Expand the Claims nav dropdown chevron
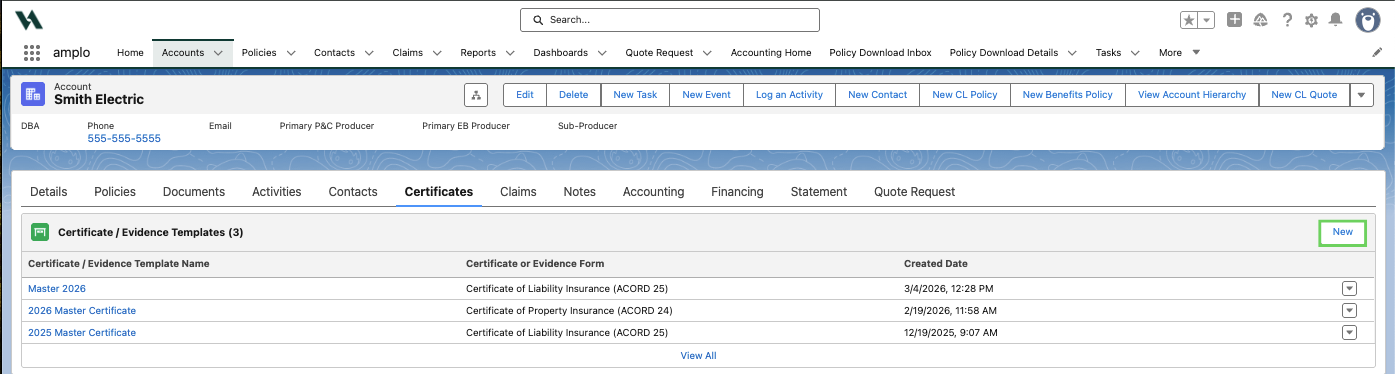The width and height of the screenshot is (1395, 374). 437,53
